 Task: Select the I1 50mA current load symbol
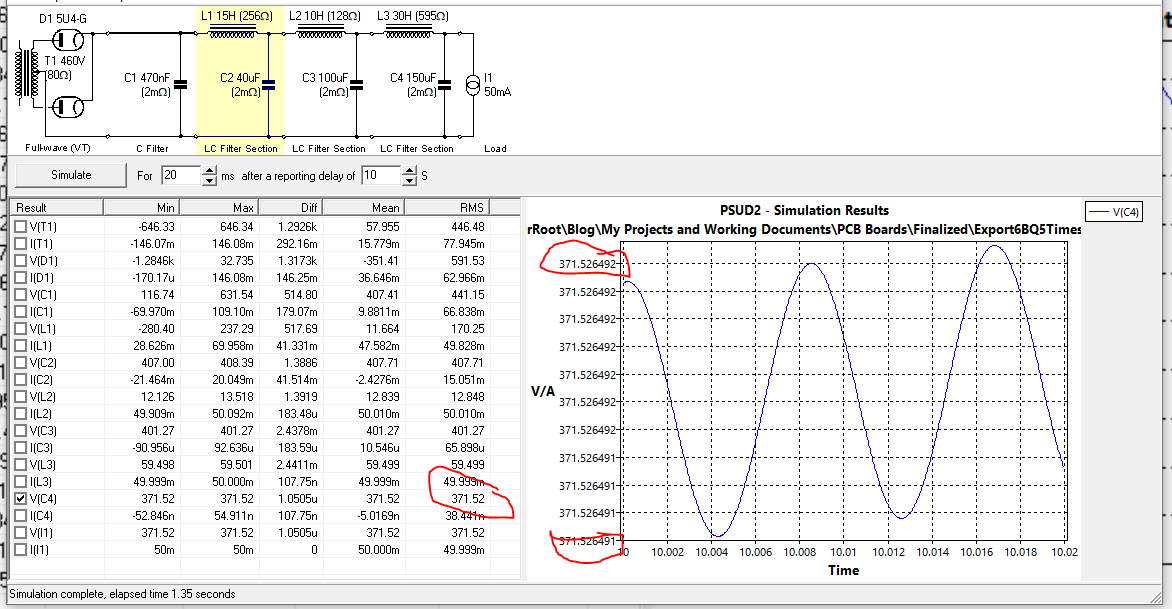point(472,85)
